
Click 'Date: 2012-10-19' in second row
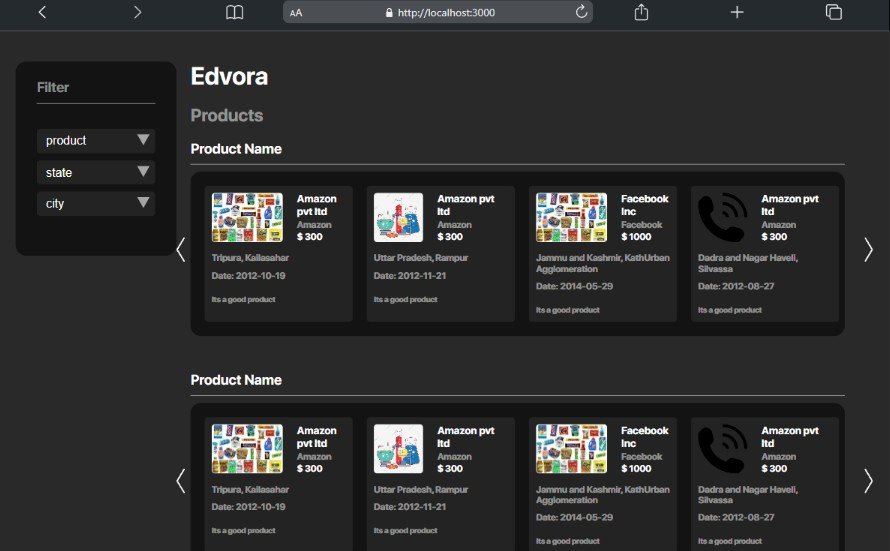coord(248,507)
